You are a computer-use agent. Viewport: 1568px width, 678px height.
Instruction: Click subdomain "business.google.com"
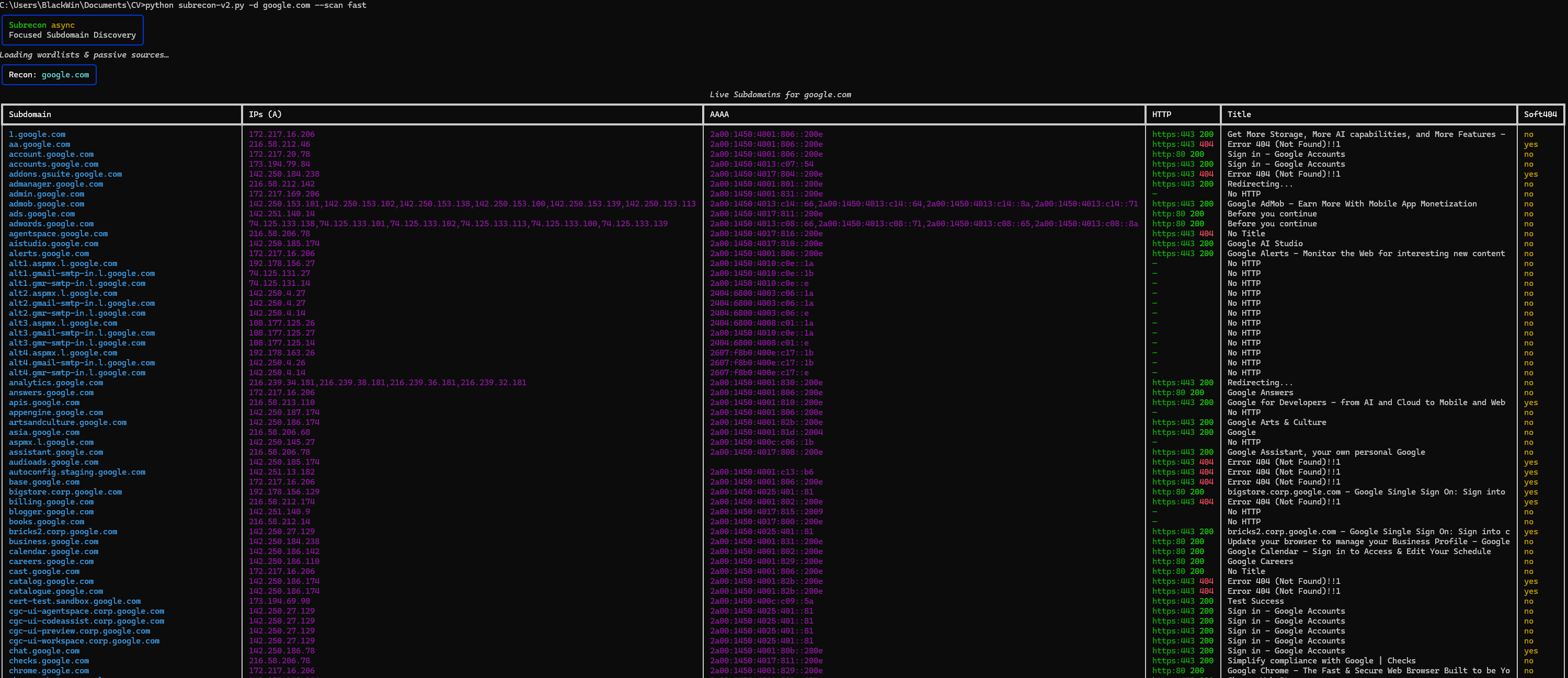pos(53,542)
